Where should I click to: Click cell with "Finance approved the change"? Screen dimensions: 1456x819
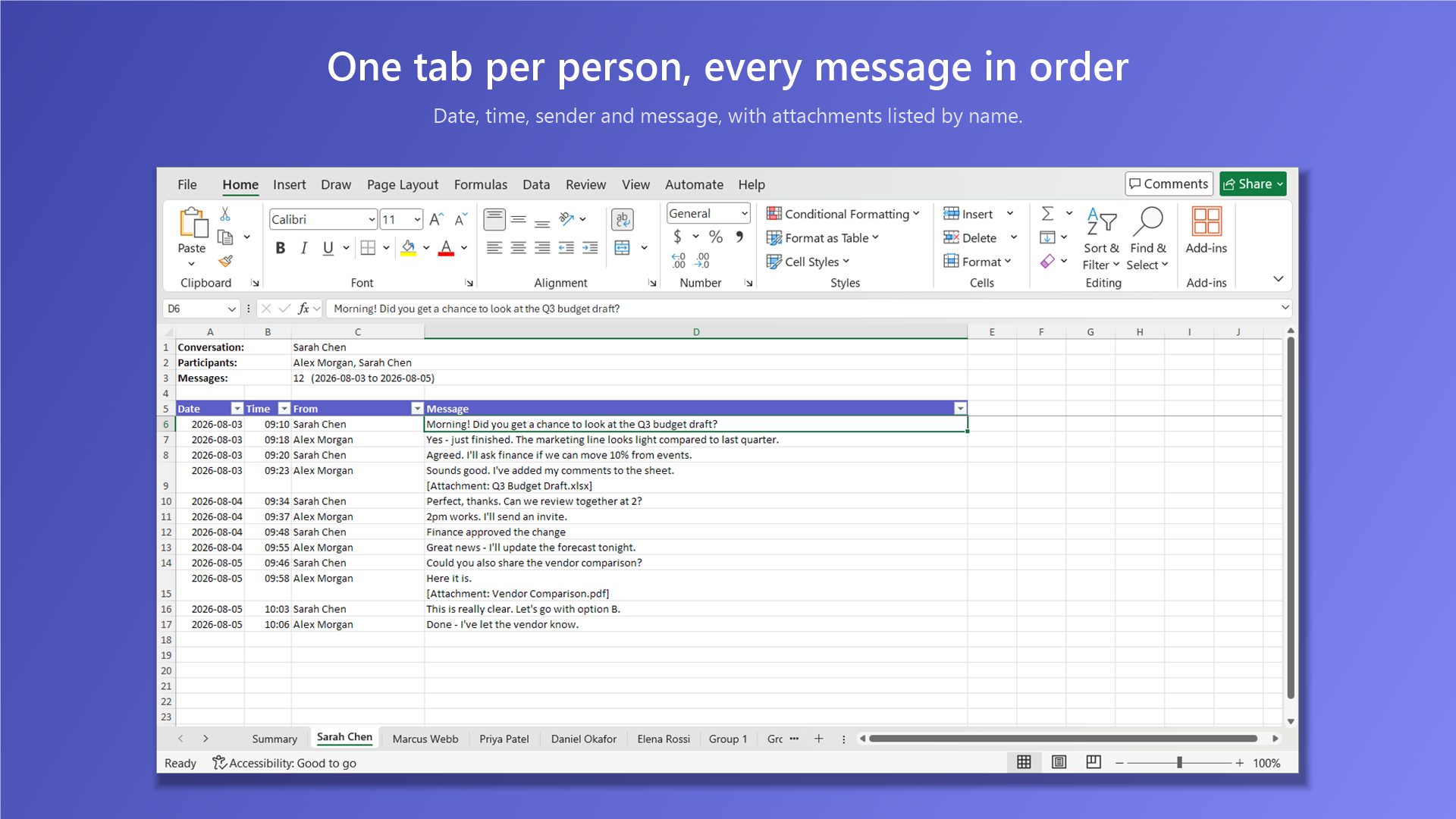click(x=695, y=532)
